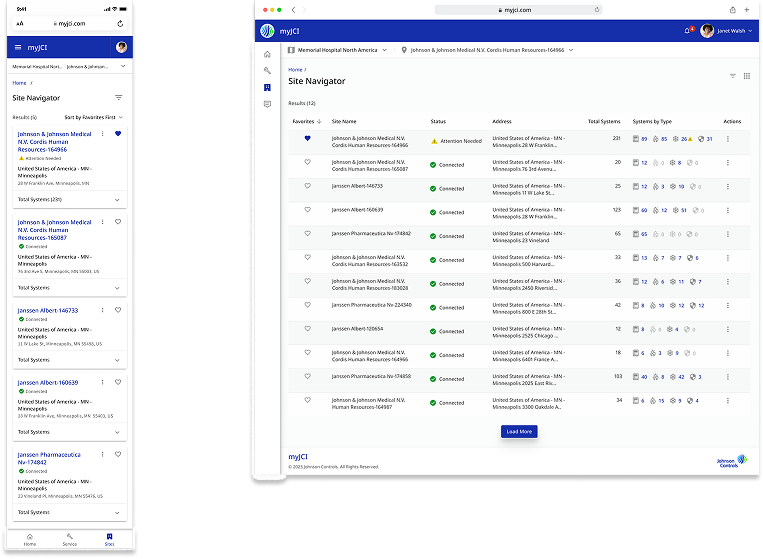Open the filter icon in desktop Site Navigator
The height and width of the screenshot is (559, 763).
tap(732, 76)
